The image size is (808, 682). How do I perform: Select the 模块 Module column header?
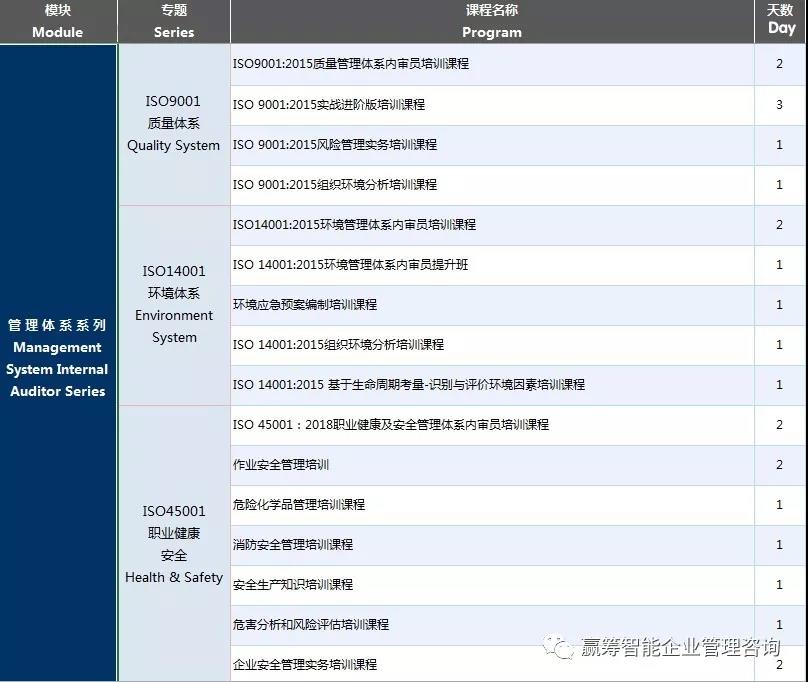(57, 21)
